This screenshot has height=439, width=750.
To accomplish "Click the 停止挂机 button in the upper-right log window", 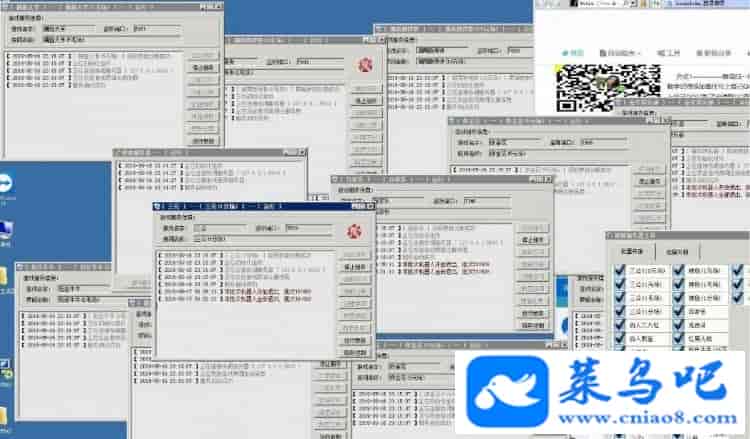I will (x=650, y=181).
